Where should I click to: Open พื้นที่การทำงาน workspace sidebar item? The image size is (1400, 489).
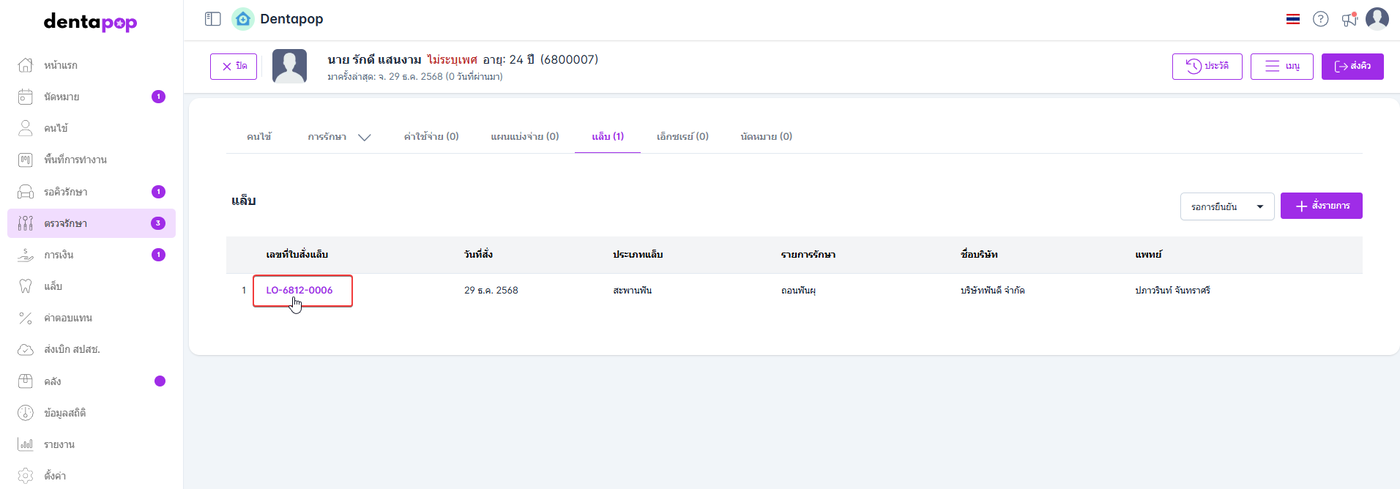point(91,160)
